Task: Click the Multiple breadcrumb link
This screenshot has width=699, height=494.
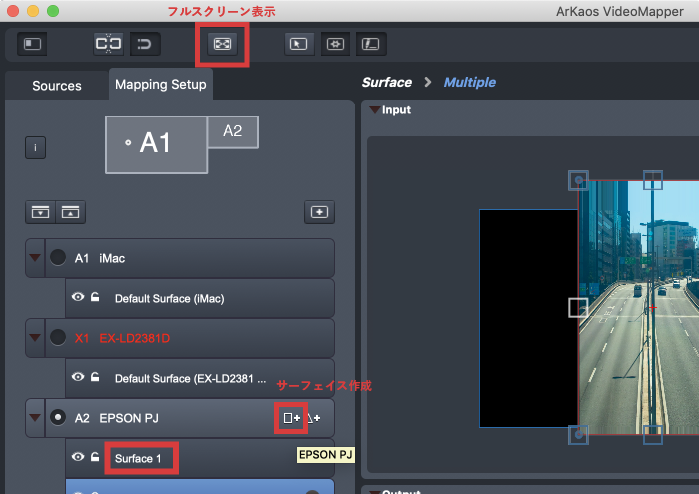Action: (x=470, y=82)
